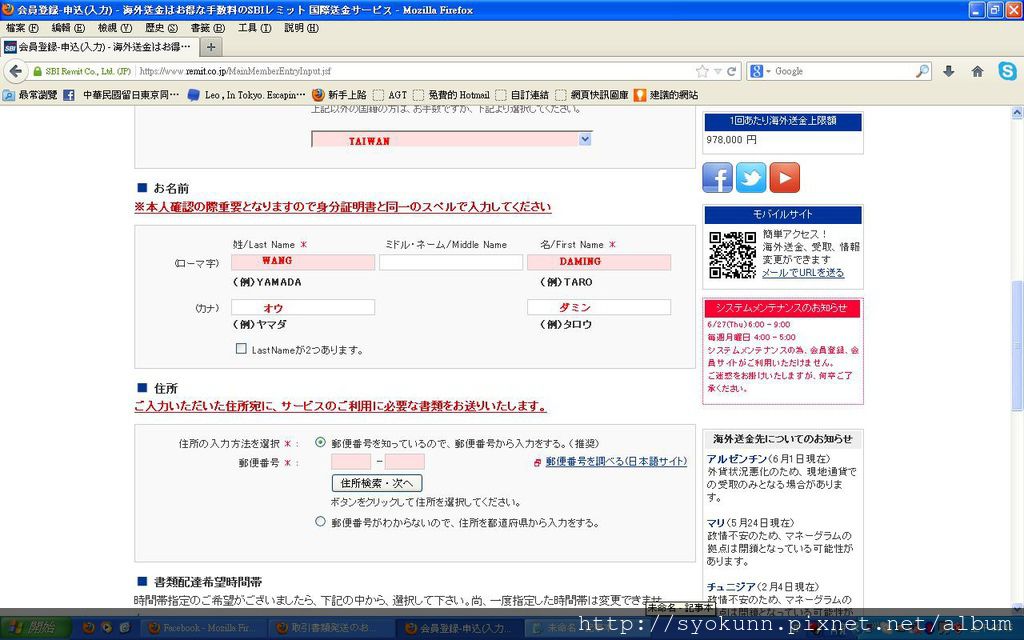Open the 歷史 menu

[161, 28]
